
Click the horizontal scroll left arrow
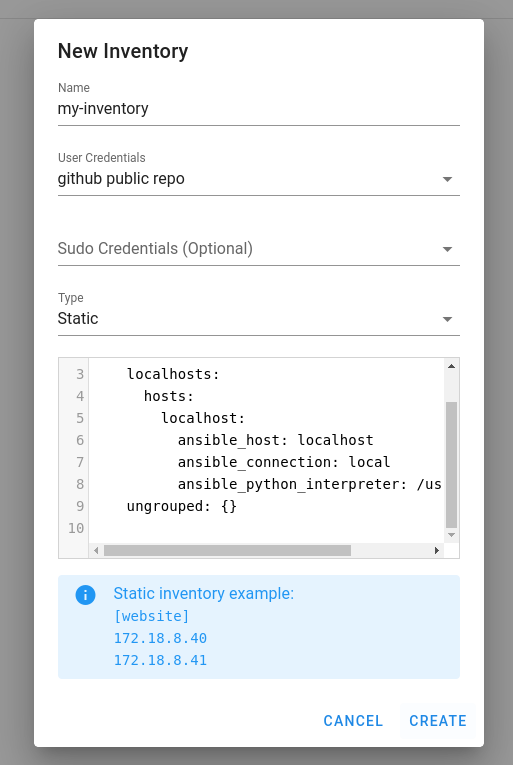click(x=96, y=550)
